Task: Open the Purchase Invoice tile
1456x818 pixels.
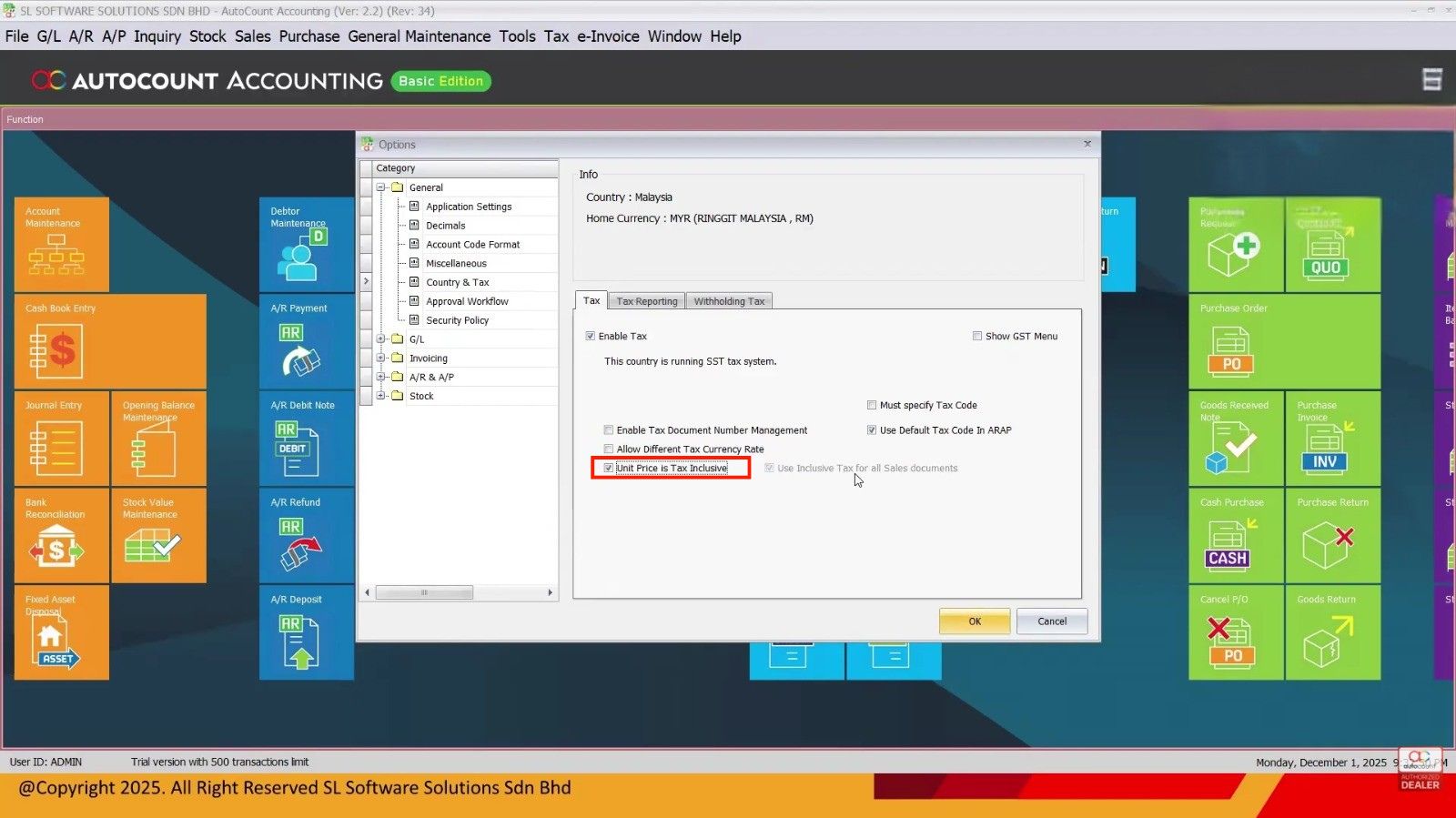Action: (1333, 439)
